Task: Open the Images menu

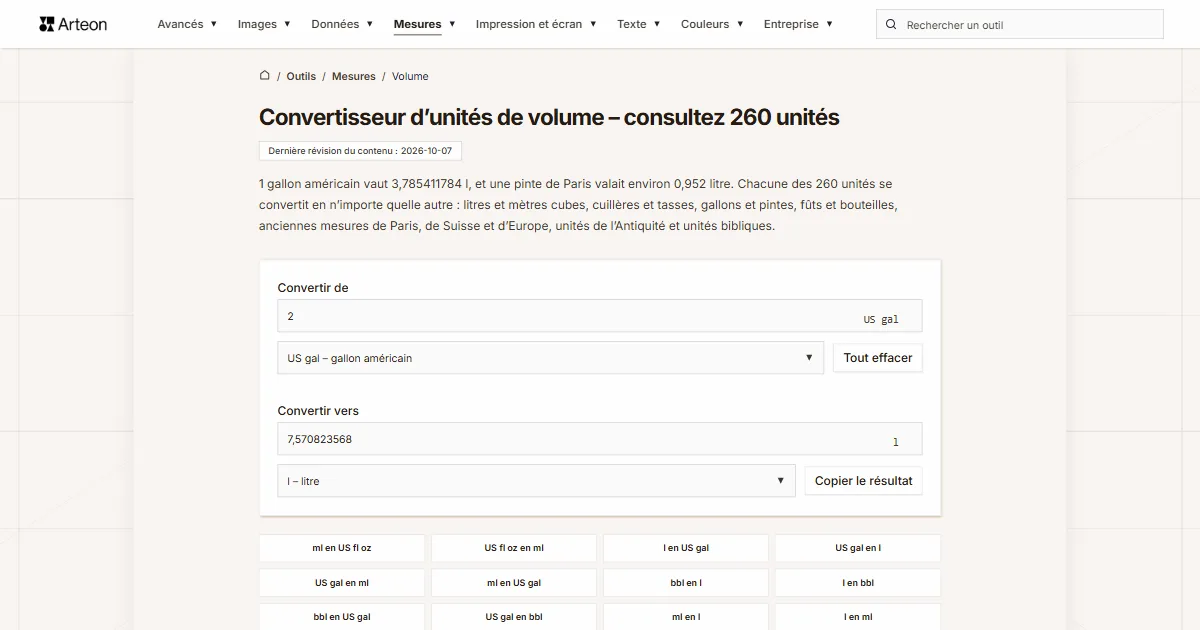Action: tap(264, 24)
